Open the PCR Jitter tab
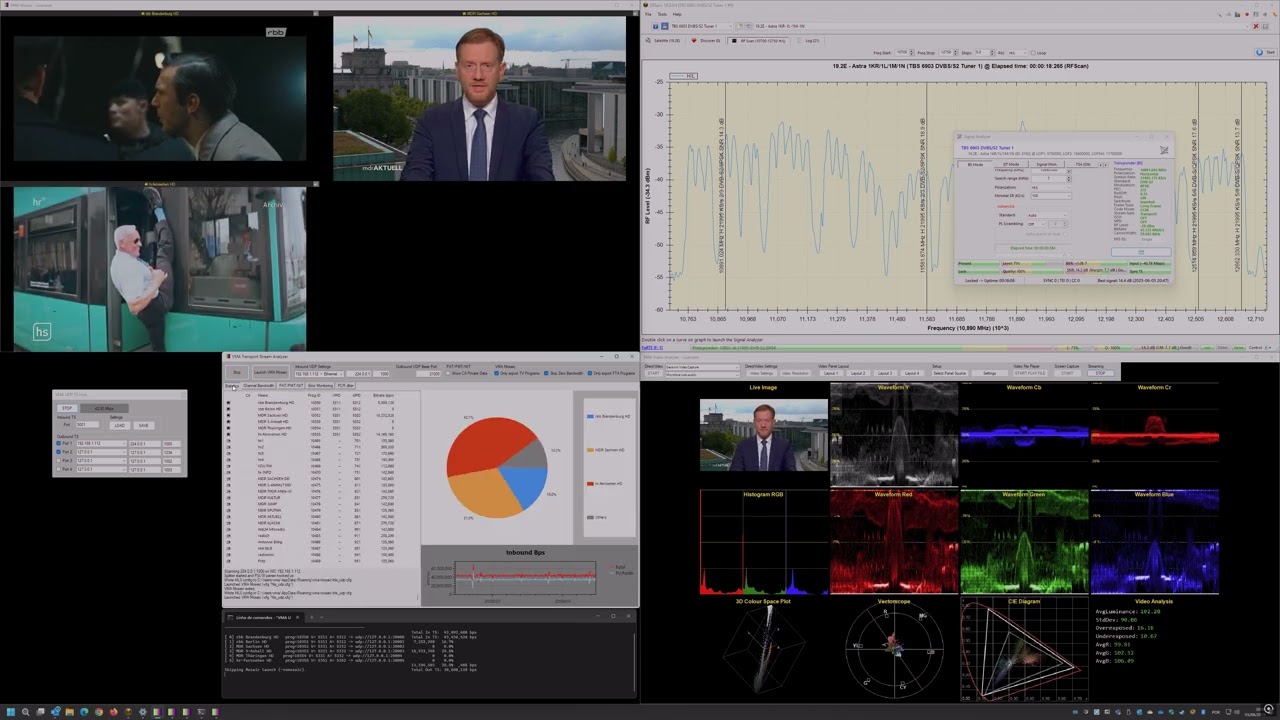This screenshot has height=720, width=1280. (x=345, y=385)
